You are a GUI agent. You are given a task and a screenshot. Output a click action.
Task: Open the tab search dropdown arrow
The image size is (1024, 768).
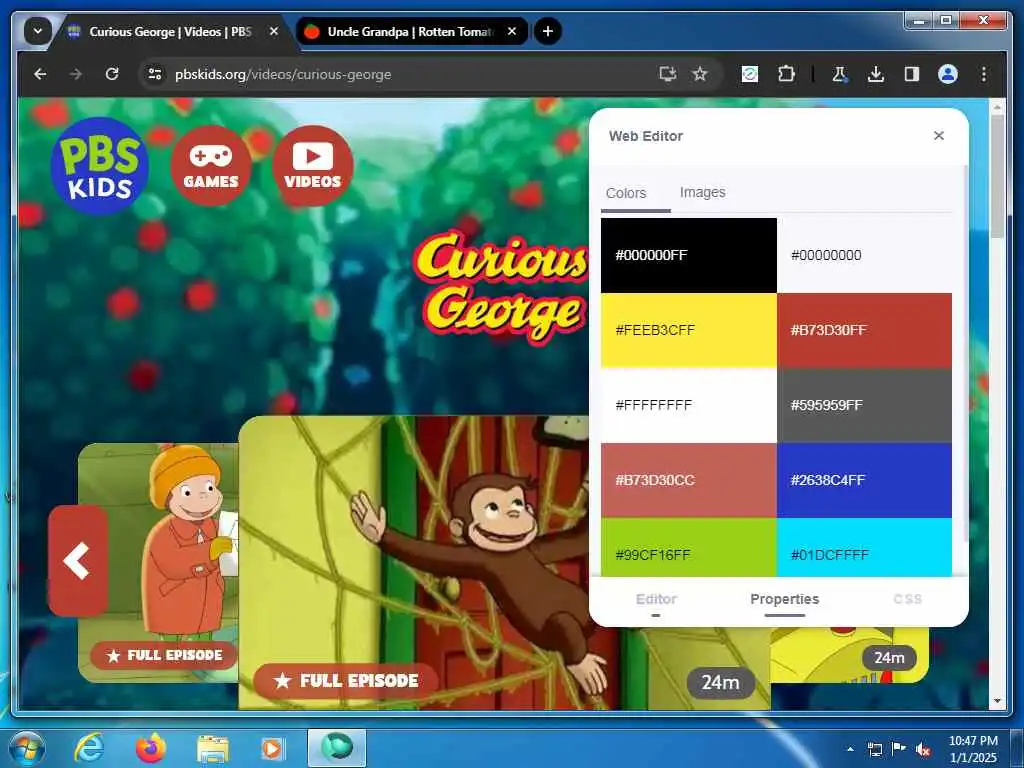pyautogui.click(x=37, y=31)
